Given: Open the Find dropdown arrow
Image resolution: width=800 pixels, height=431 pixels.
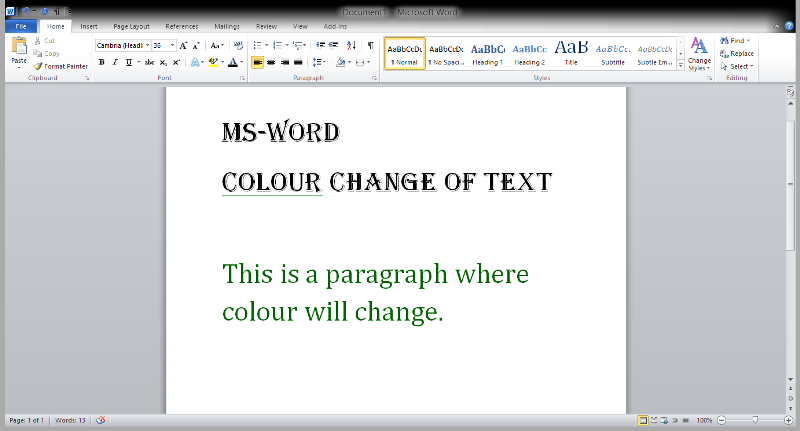Looking at the screenshot, I should pyautogui.click(x=748, y=40).
